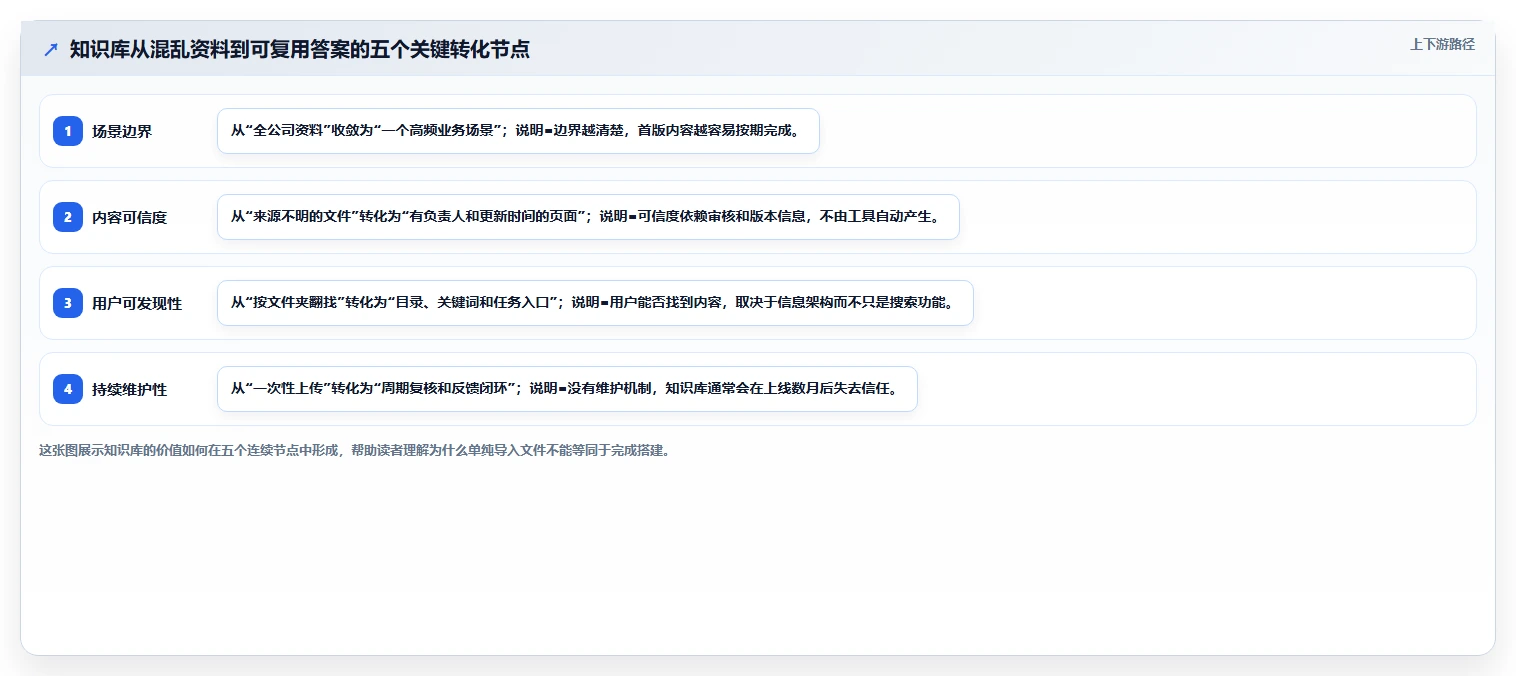Click the title 知识库从混乱资料到可复用答案的五个关键转化节点
The width and height of the screenshot is (1516, 676).
tap(300, 49)
